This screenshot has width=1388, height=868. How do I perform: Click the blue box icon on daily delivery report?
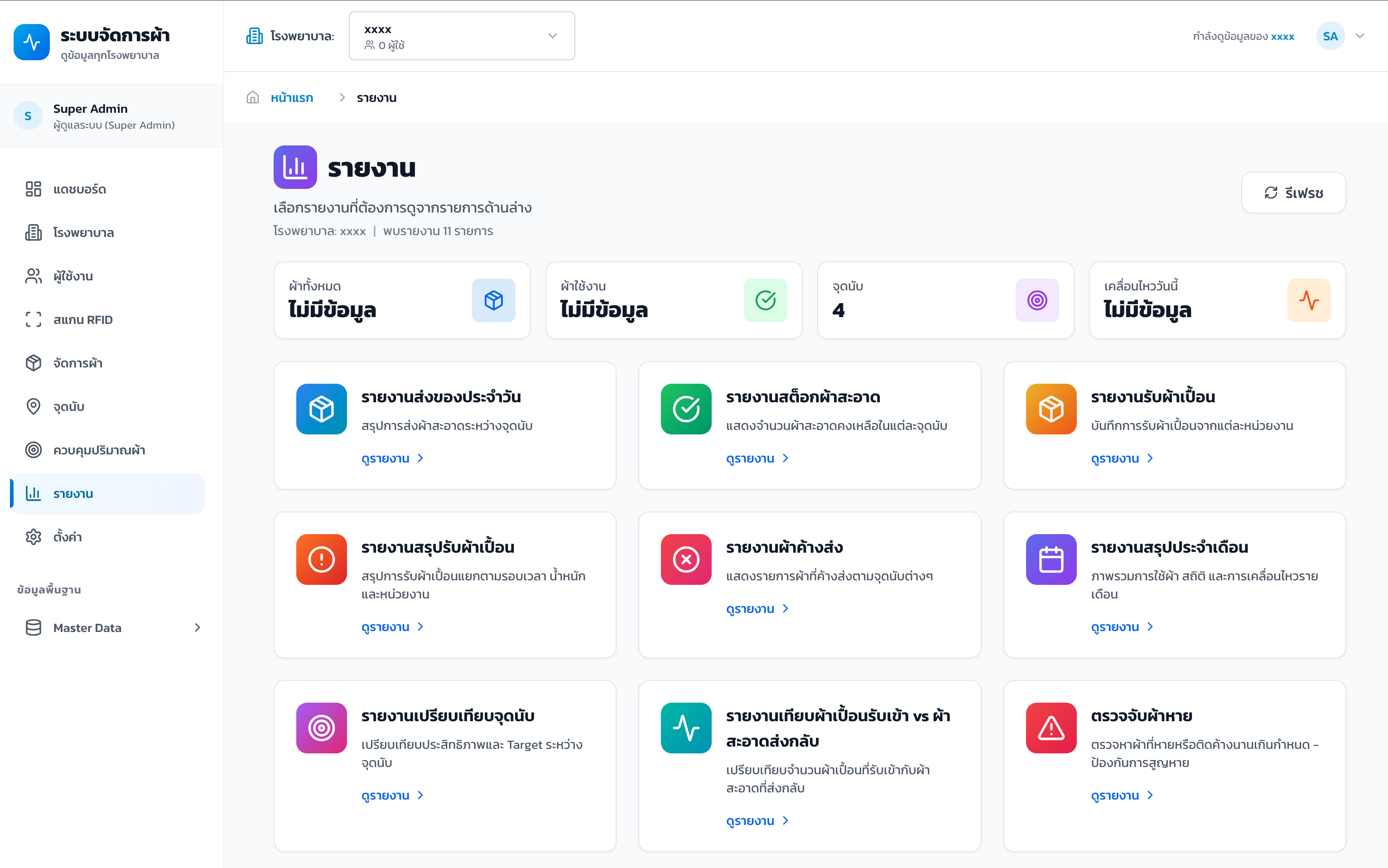point(321,409)
